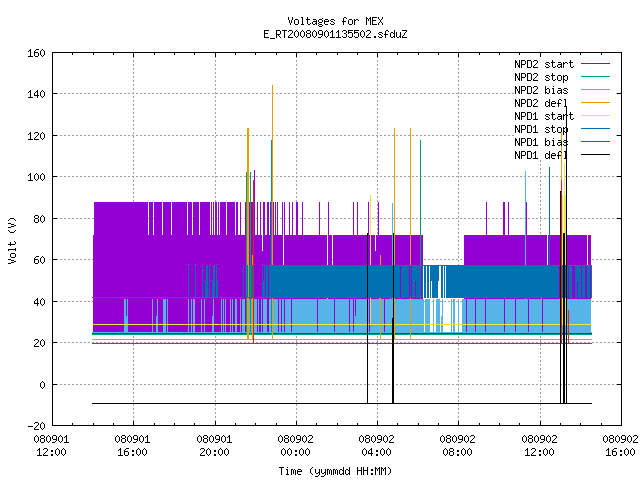Click the x-axis tick label 080902 04:00
640x480 pixels.
click(377, 446)
